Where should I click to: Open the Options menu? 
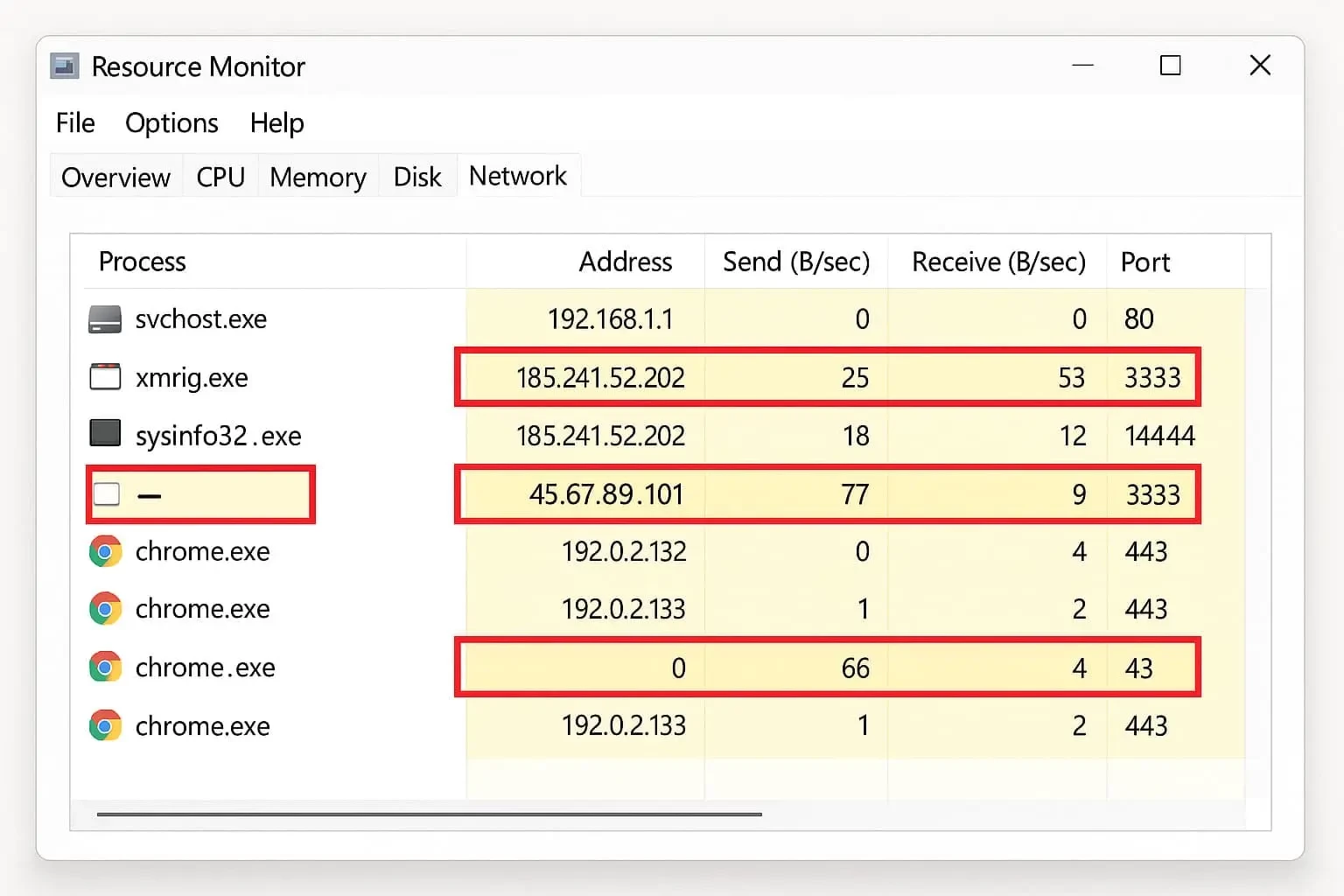[x=171, y=123]
